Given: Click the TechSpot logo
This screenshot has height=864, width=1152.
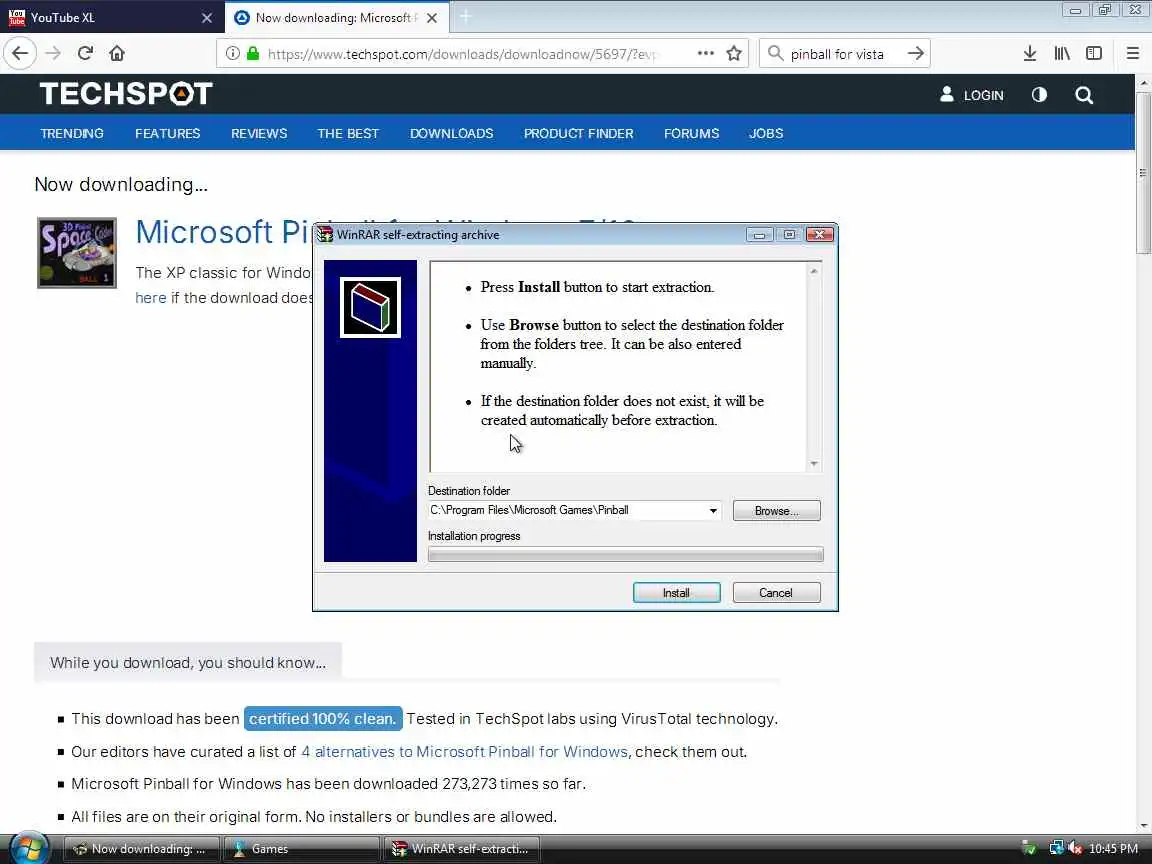Looking at the screenshot, I should click(126, 93).
